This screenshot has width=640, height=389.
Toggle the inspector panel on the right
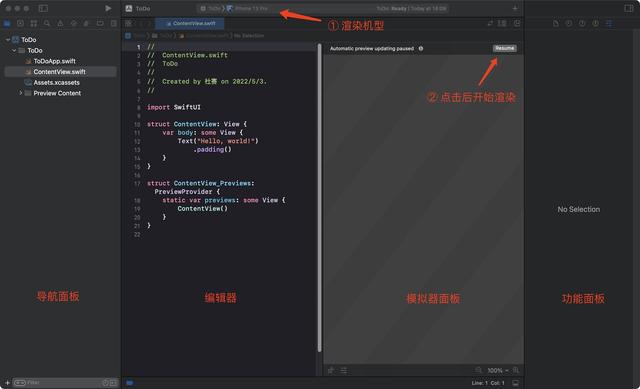pos(629,8)
